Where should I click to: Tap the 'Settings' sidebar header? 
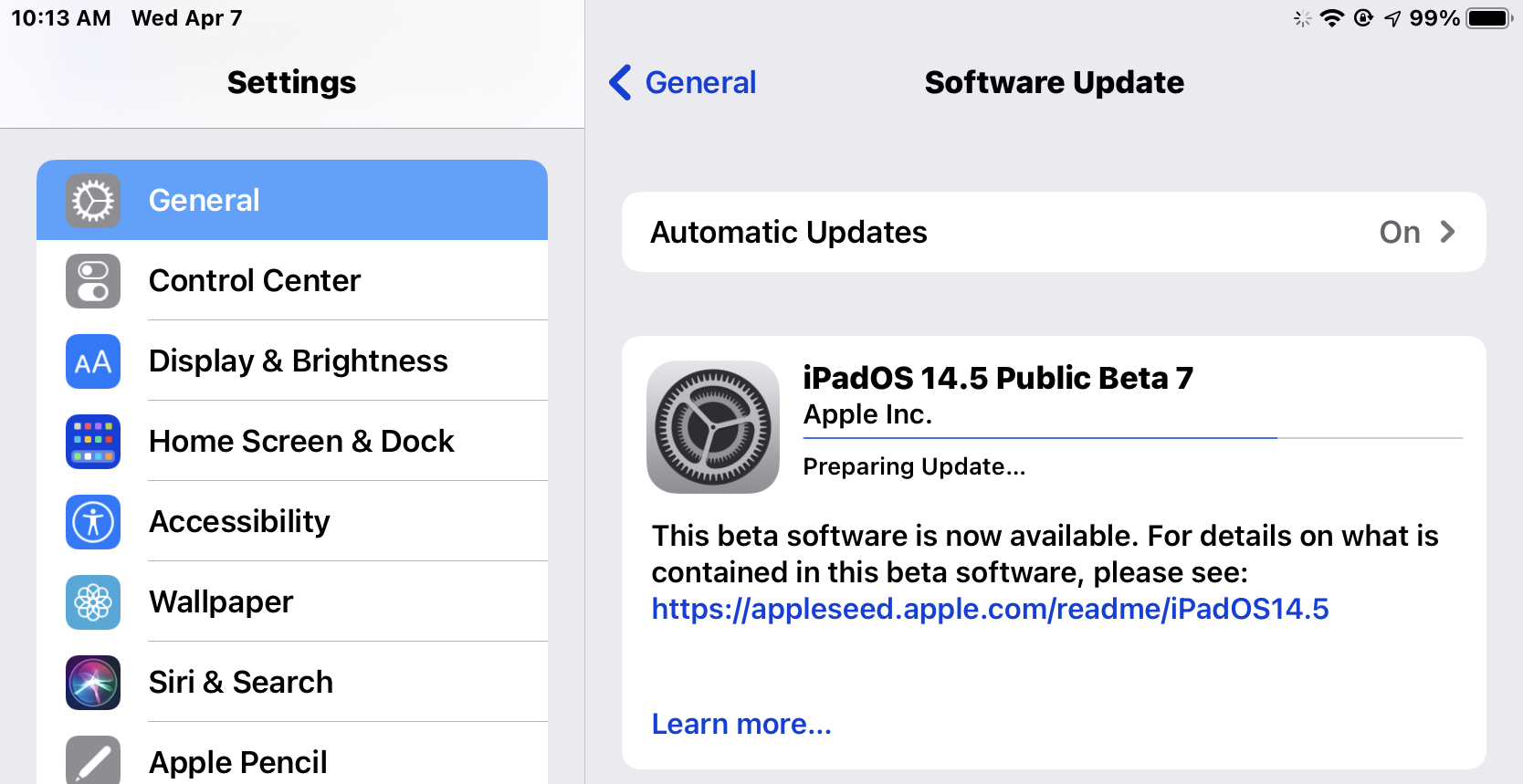click(292, 82)
